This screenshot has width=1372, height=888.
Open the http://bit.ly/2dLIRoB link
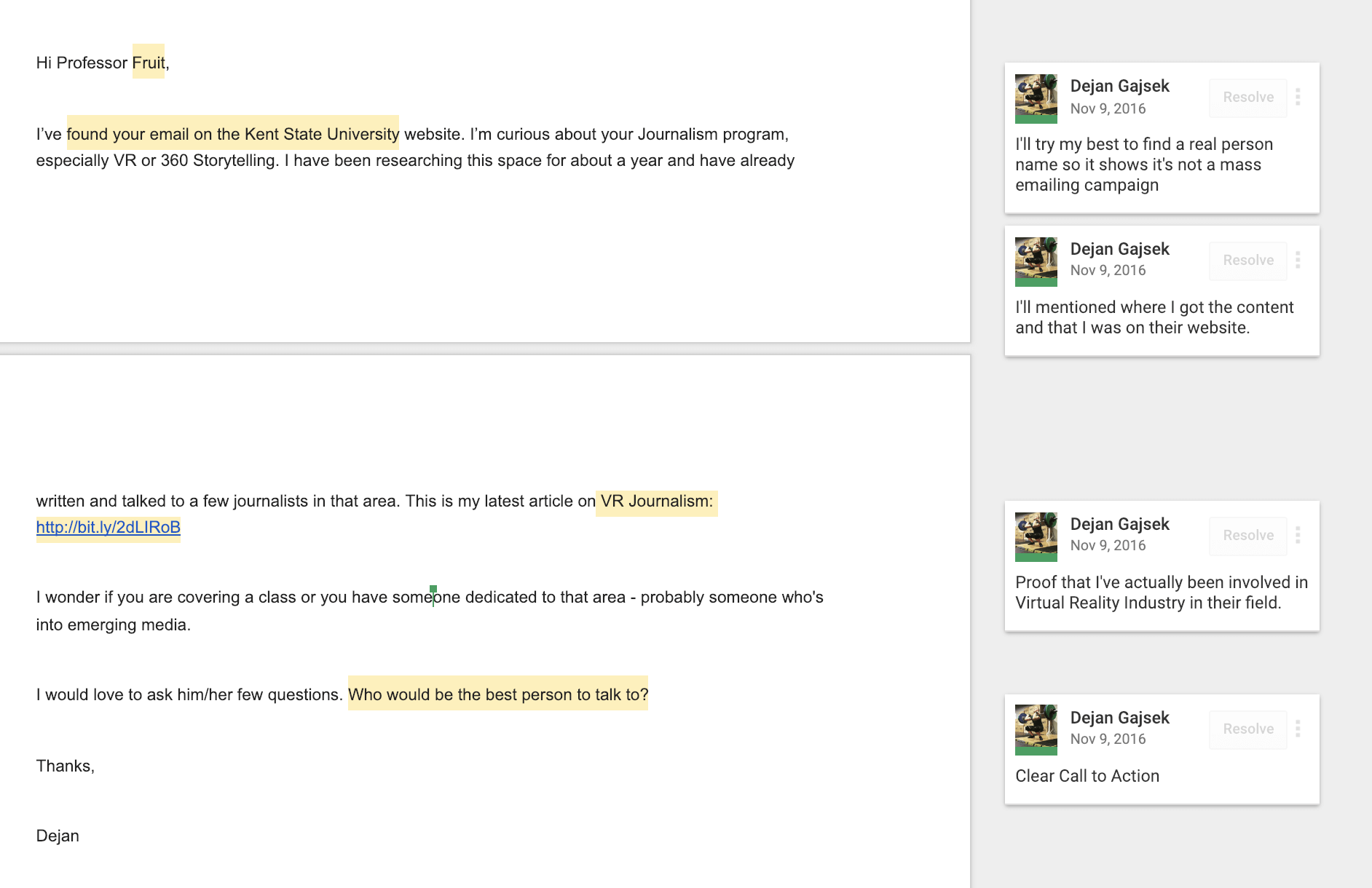coord(109,527)
